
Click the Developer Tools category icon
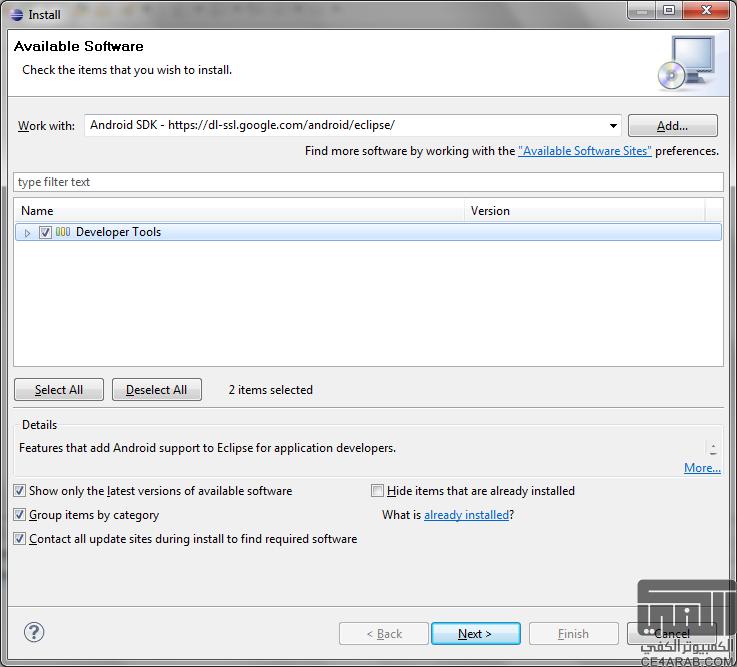tap(63, 232)
